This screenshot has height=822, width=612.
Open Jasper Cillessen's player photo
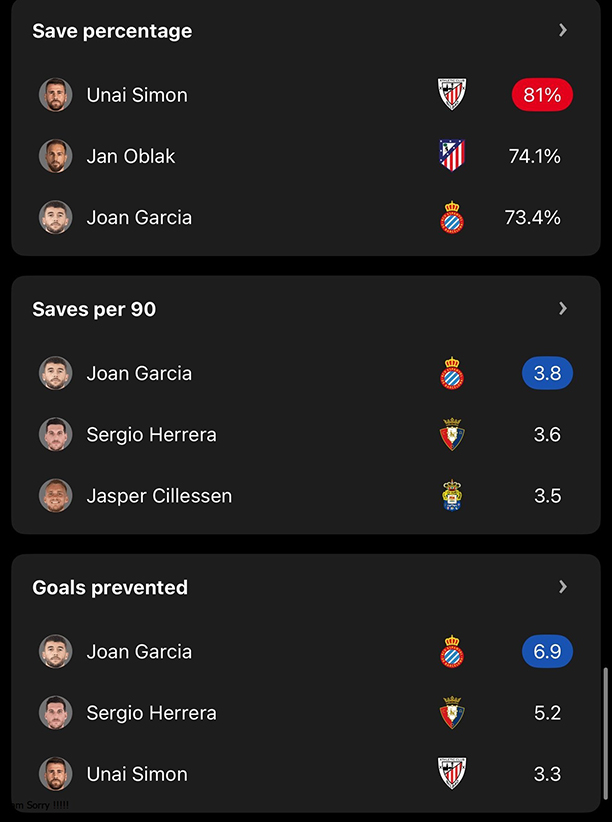point(56,495)
